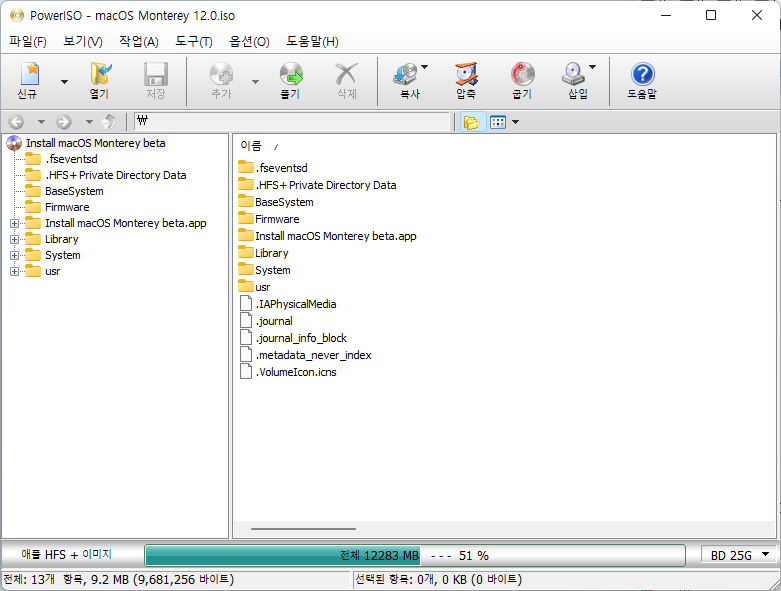Open the Forward history dropdown arrow
This screenshot has height=591, width=781.
89,122
